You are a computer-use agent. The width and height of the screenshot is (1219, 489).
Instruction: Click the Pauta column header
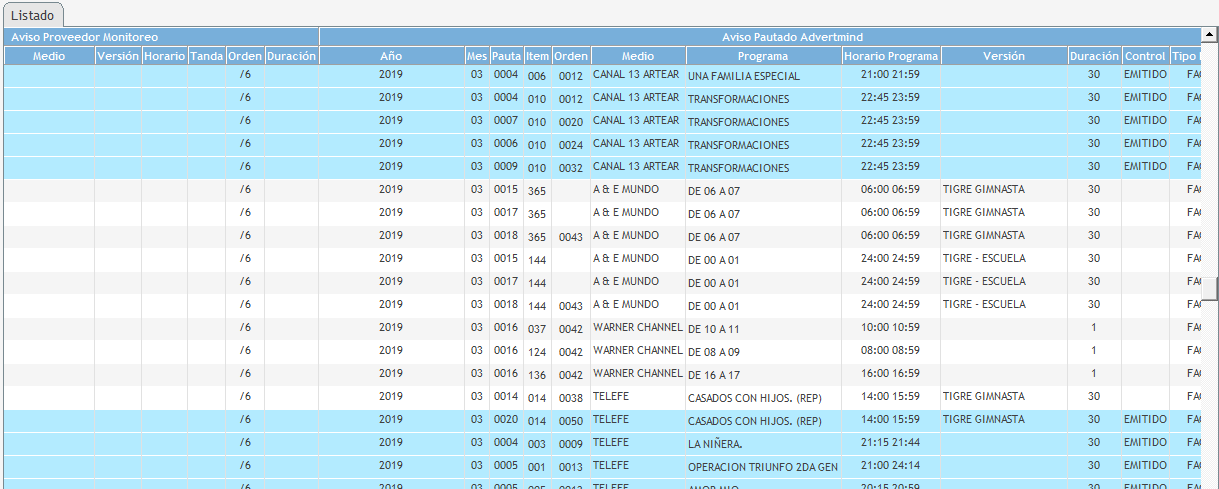click(x=506, y=56)
